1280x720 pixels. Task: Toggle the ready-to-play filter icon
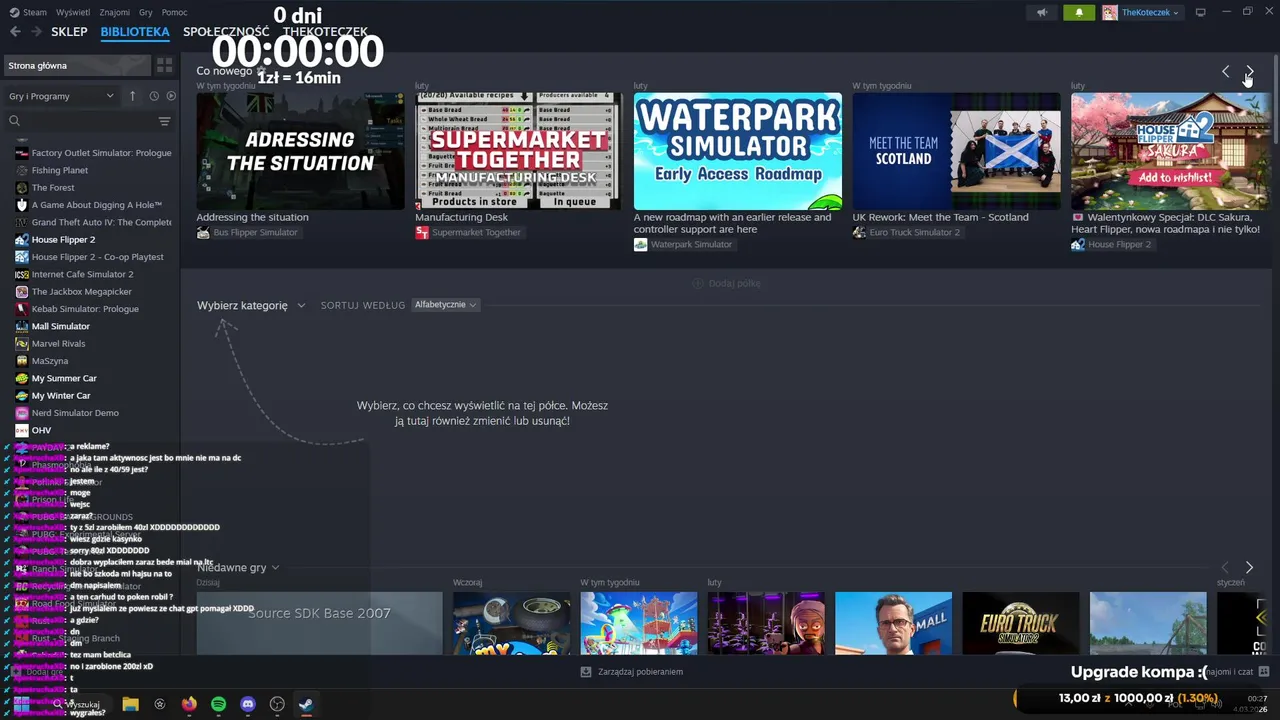pyautogui.click(x=171, y=96)
